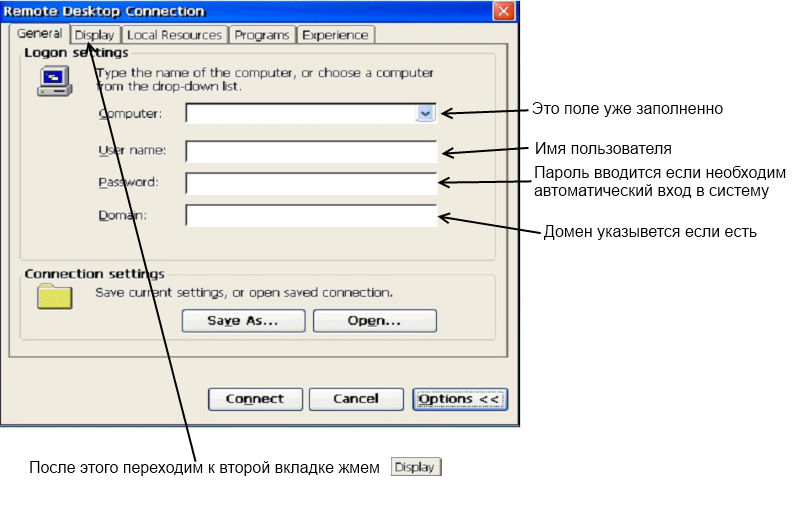Click the Connect button
Screen dimensions: 800x525
pyautogui.click(x=255, y=398)
